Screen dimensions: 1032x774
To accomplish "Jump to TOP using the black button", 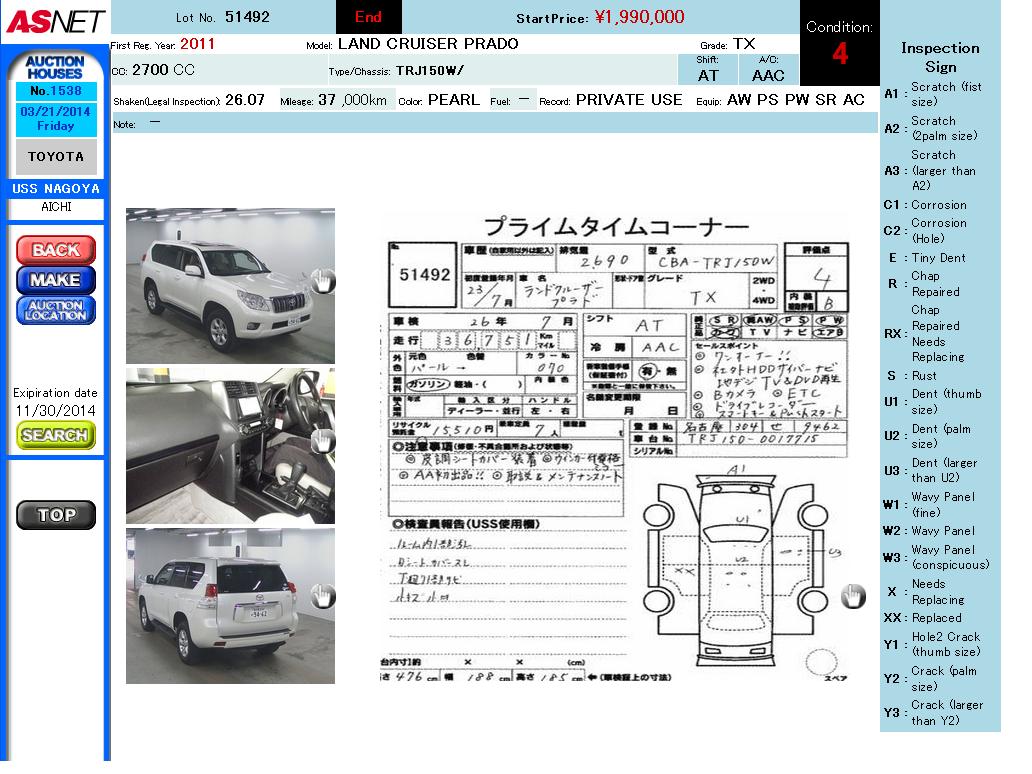I will tap(55, 515).
